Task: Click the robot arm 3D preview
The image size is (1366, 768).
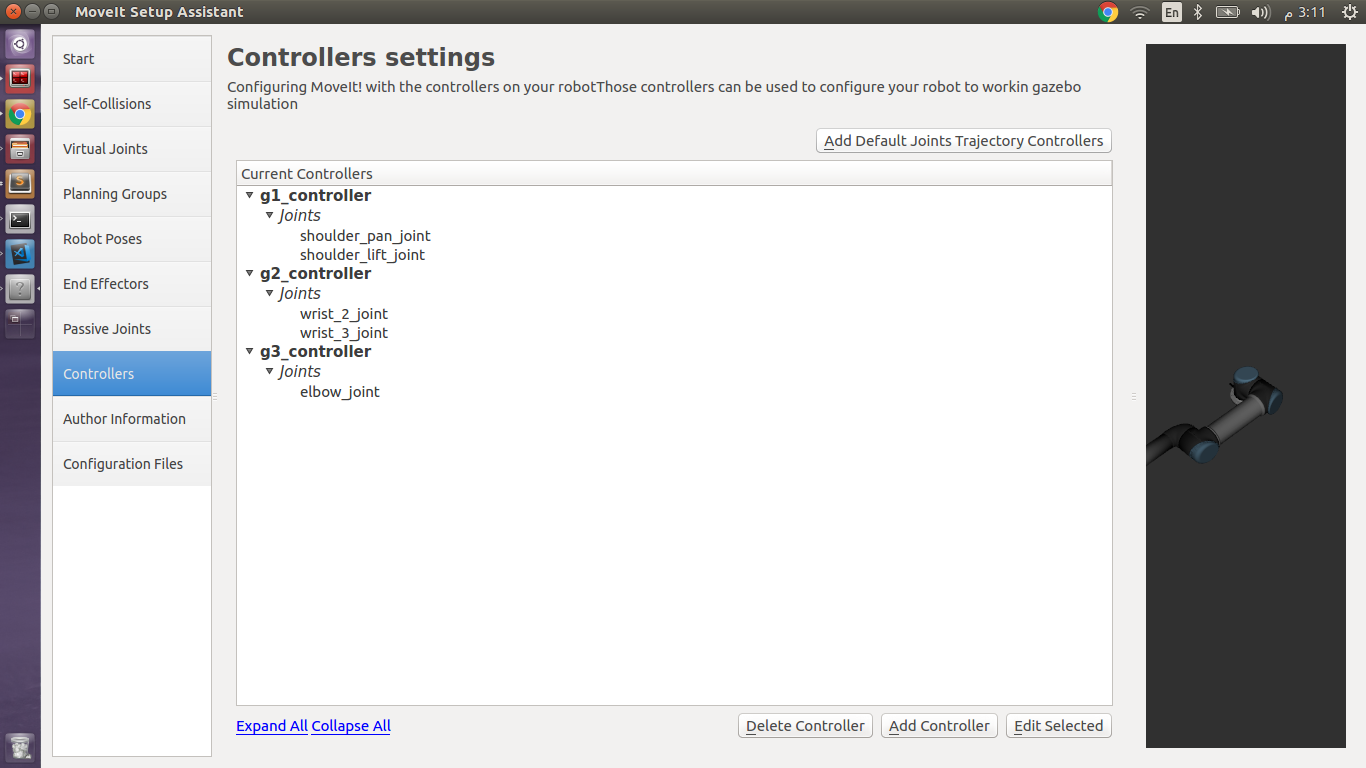Action: pos(1246,396)
